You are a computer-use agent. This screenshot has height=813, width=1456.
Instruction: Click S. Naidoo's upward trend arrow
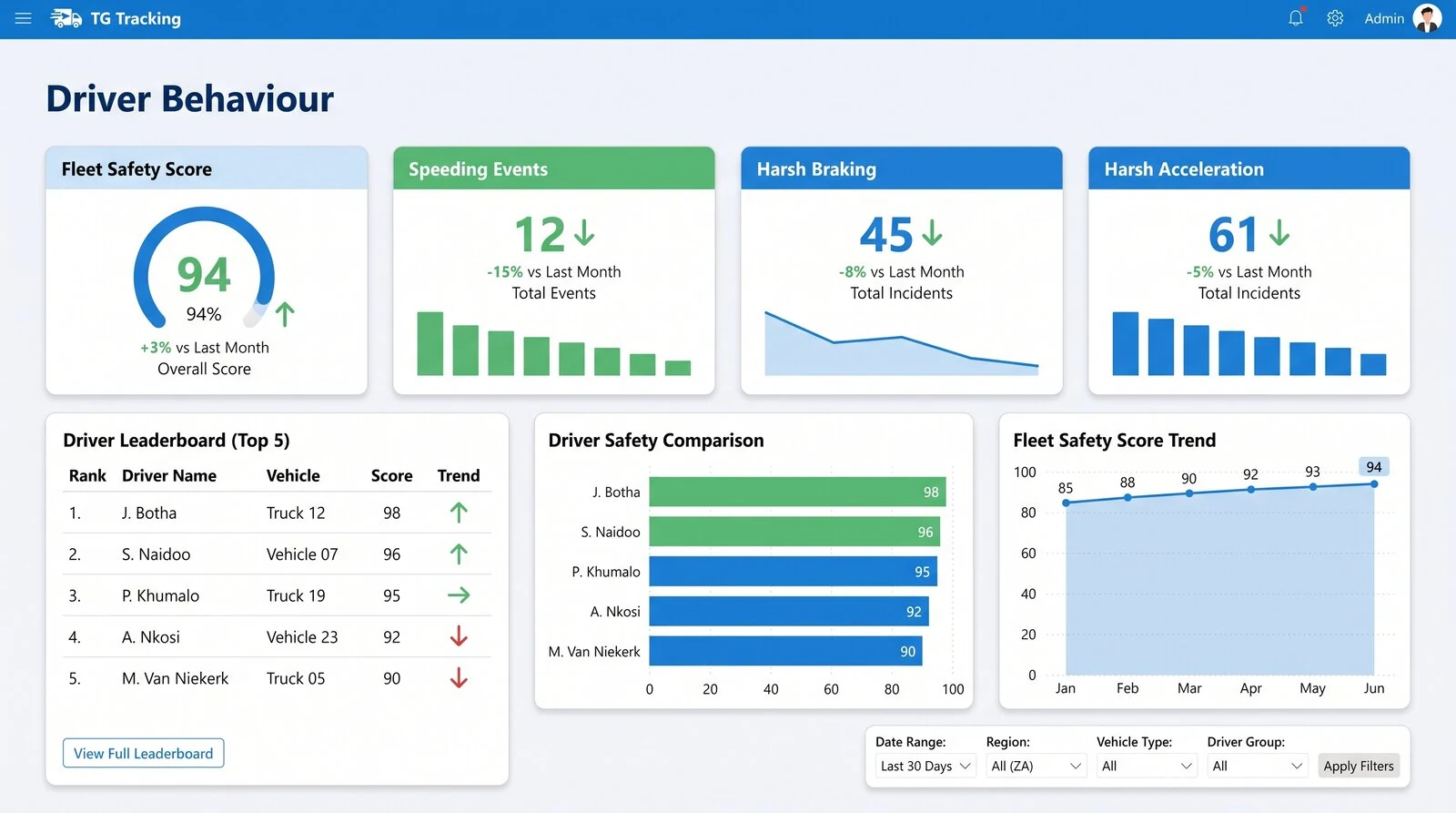459,554
